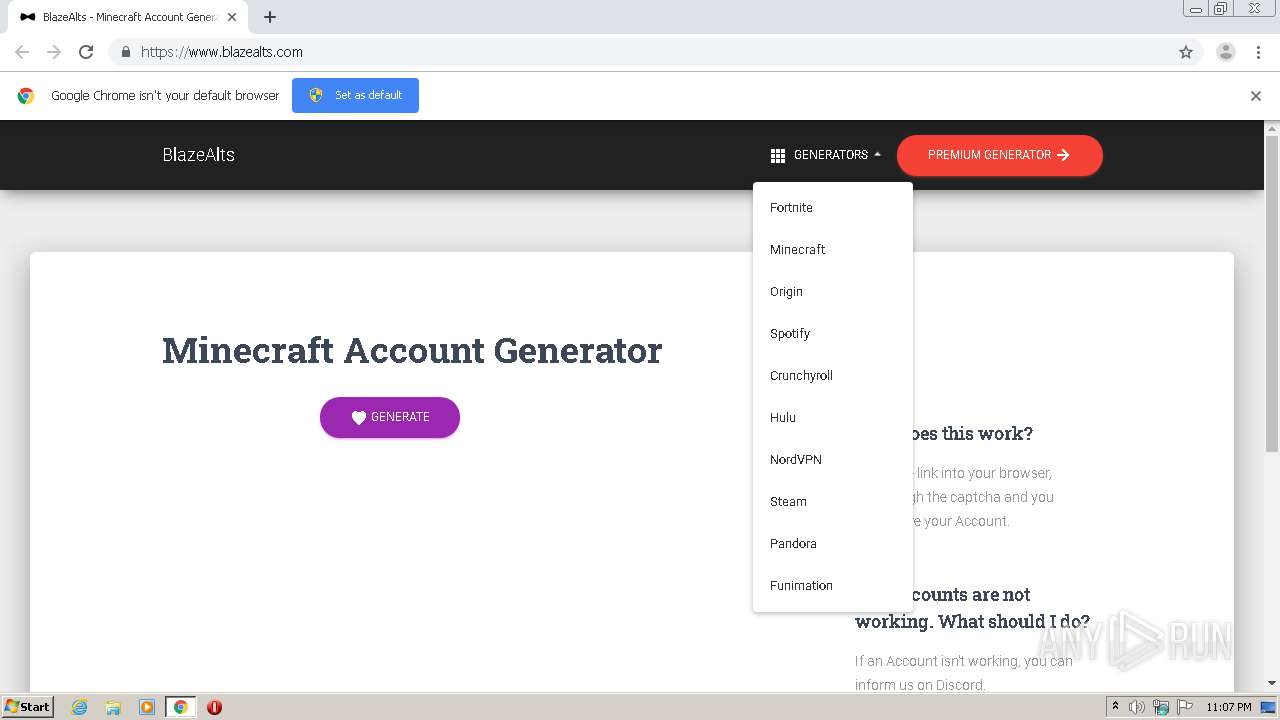Open the BlazeAlts home logo link
The height and width of the screenshot is (720, 1280).
(199, 155)
